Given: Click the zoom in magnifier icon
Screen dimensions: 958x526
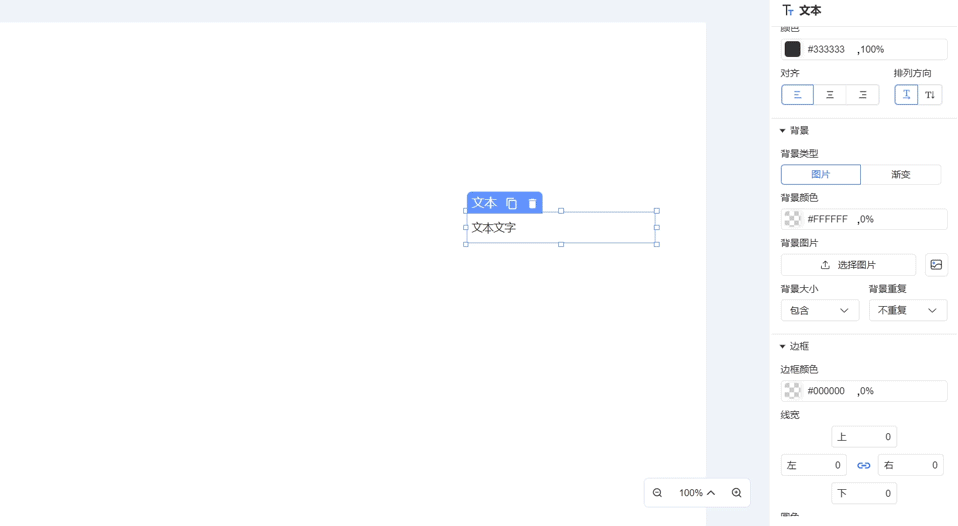Looking at the screenshot, I should point(737,493).
